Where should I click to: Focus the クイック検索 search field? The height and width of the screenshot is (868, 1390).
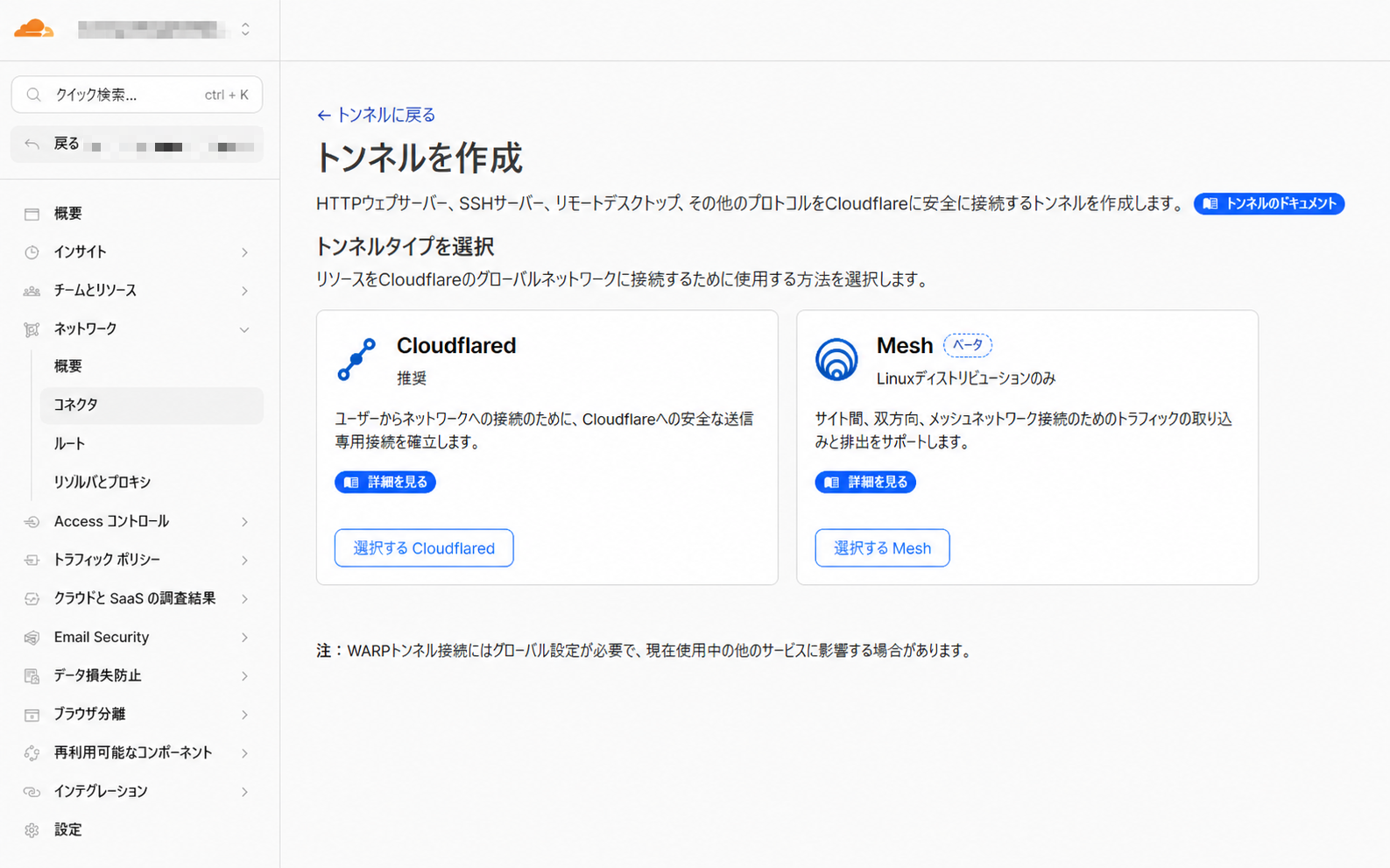click(x=137, y=95)
